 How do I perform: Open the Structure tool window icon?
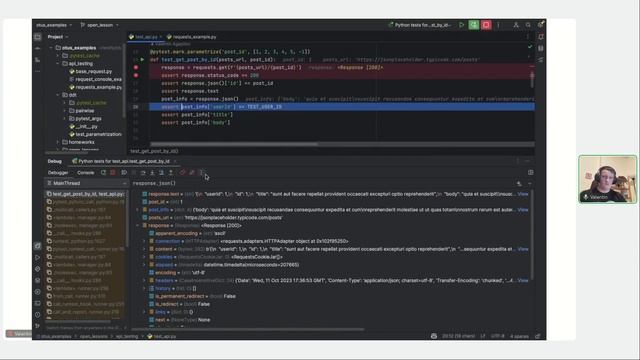pos(38,60)
